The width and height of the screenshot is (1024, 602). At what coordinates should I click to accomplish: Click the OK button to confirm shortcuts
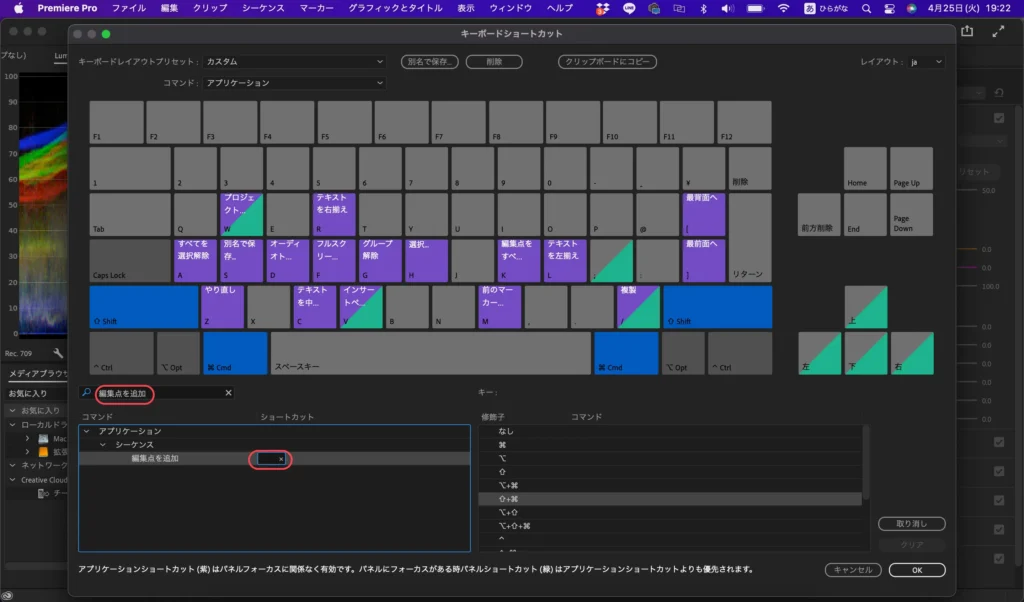tap(917, 570)
